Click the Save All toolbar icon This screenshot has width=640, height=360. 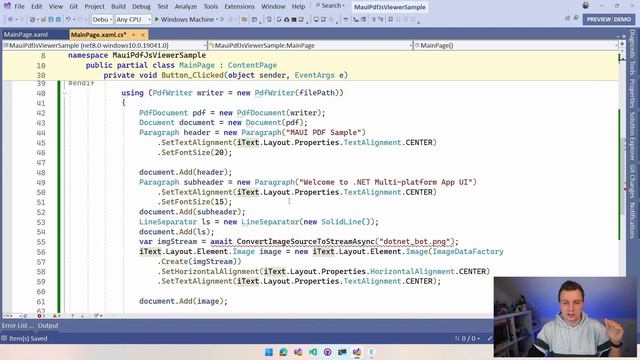pyautogui.click(x=58, y=19)
